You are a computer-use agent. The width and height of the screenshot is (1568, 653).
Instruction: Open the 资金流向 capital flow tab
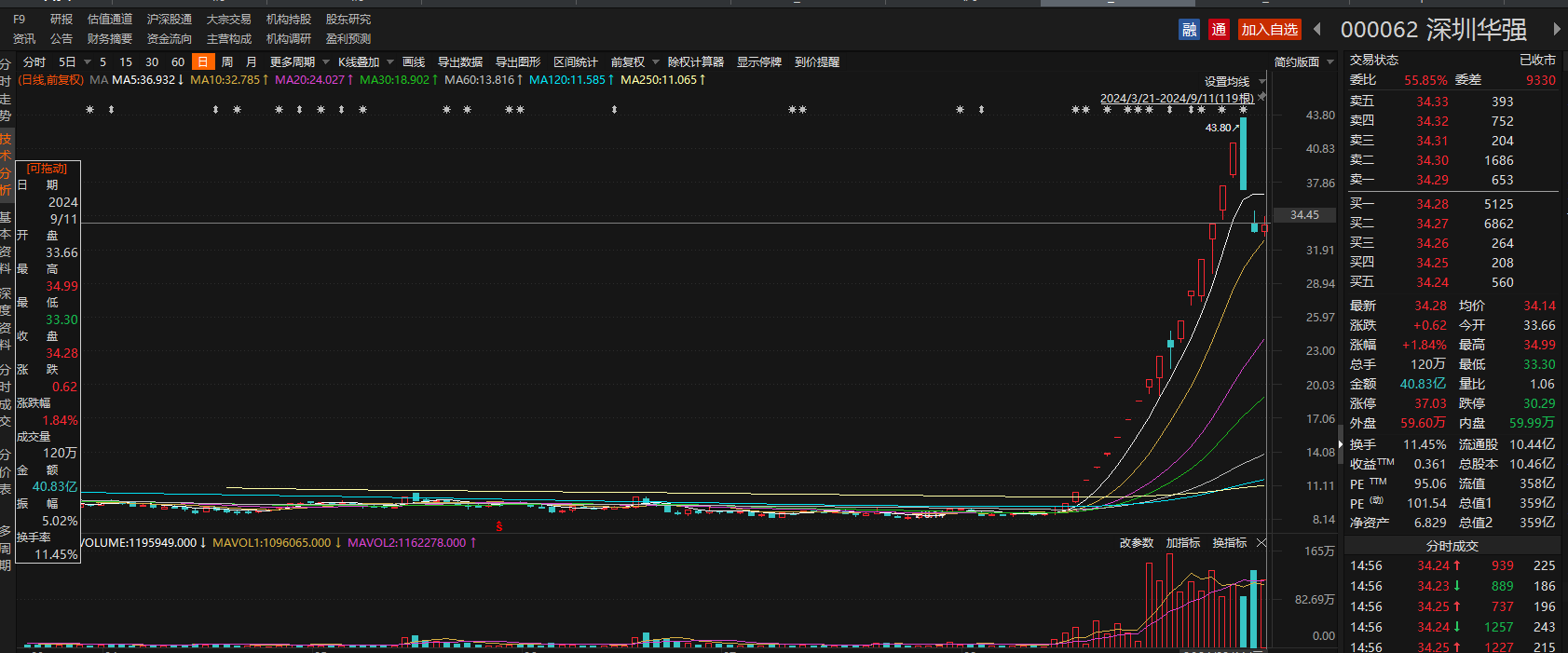169,39
